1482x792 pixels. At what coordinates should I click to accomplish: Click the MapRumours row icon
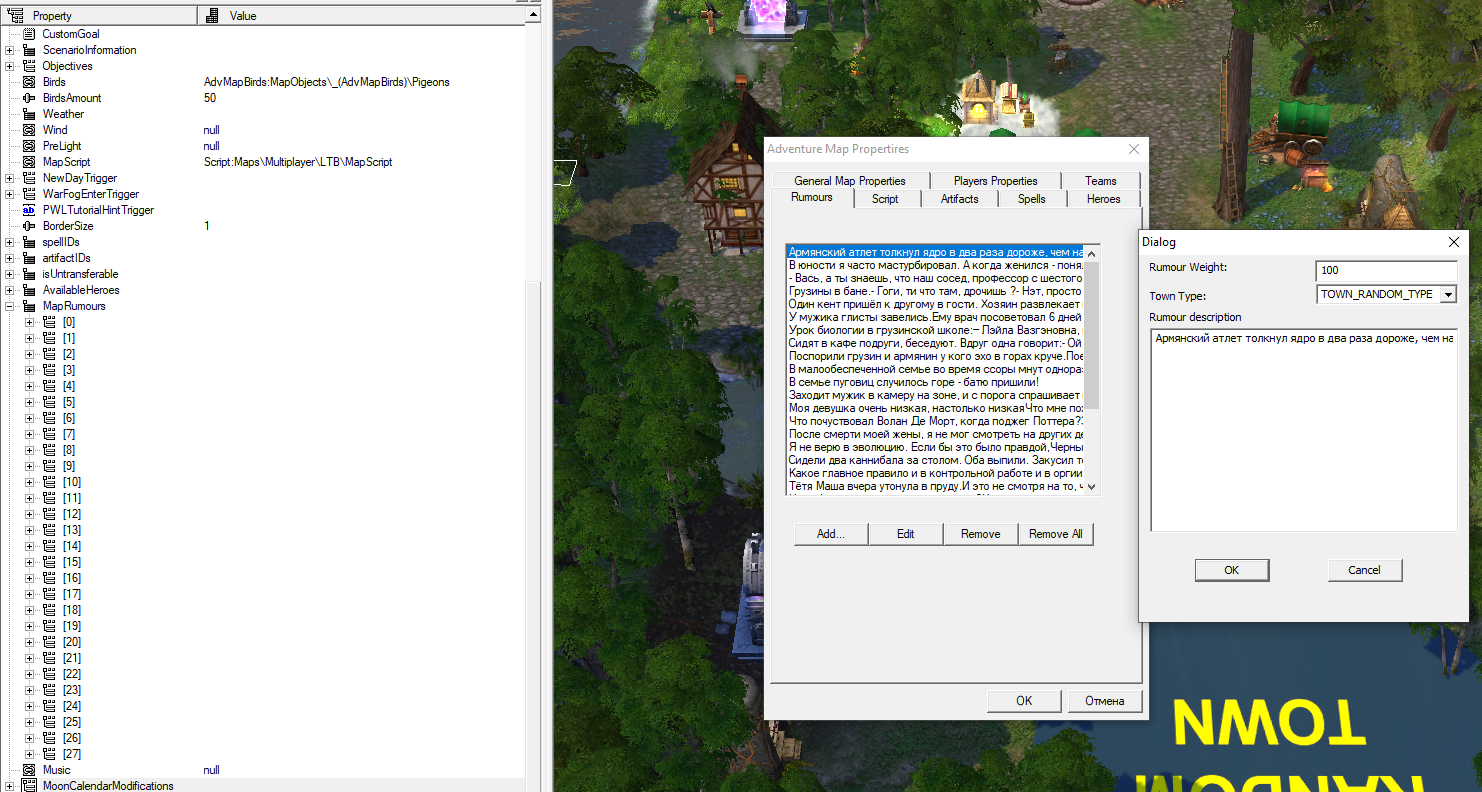29,306
